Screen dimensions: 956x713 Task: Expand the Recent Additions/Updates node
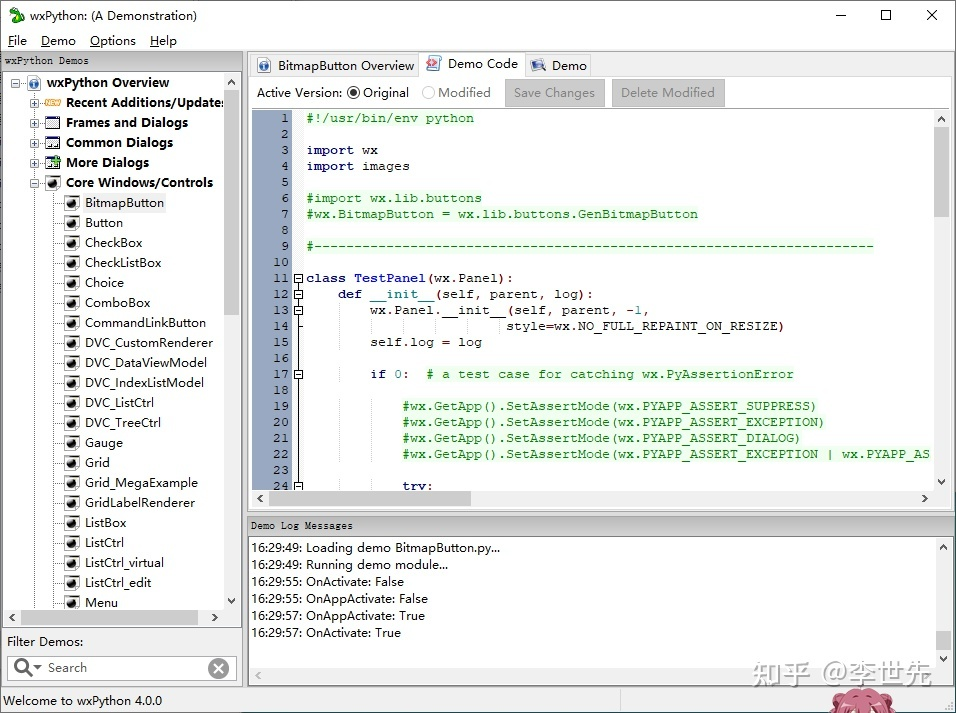(x=34, y=103)
